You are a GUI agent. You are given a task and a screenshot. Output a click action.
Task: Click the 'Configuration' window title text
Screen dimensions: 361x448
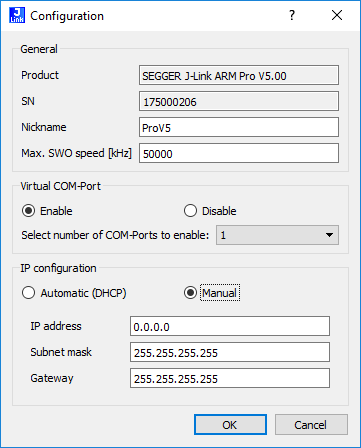pyautogui.click(x=67, y=16)
